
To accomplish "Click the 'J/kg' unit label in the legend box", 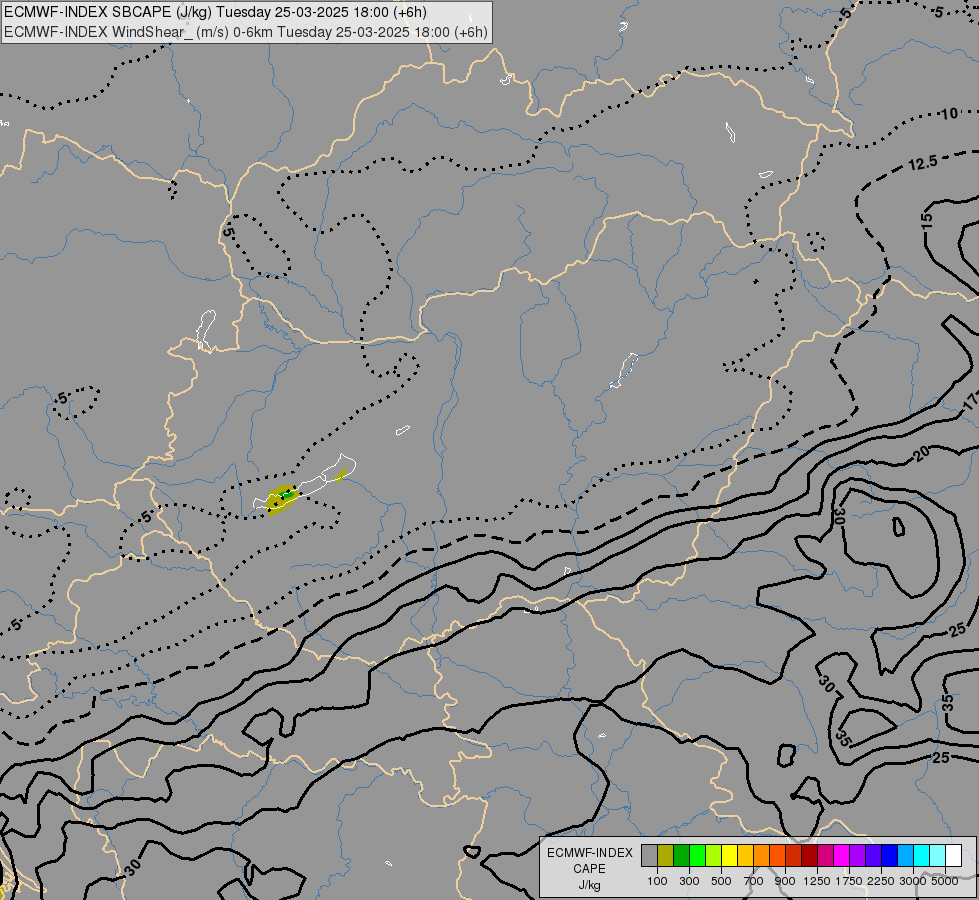I will (589, 885).
